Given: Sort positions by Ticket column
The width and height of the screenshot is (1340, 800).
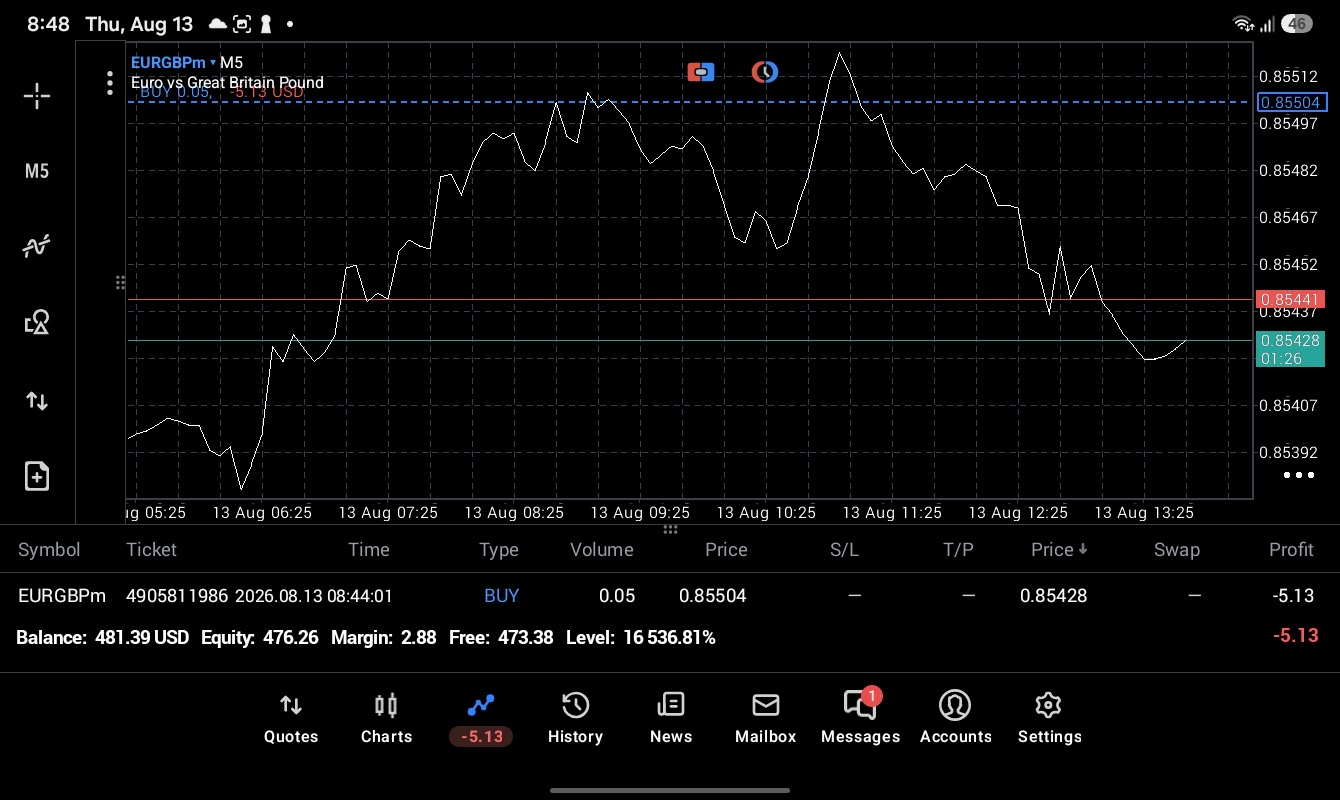Looking at the screenshot, I should point(151,550).
